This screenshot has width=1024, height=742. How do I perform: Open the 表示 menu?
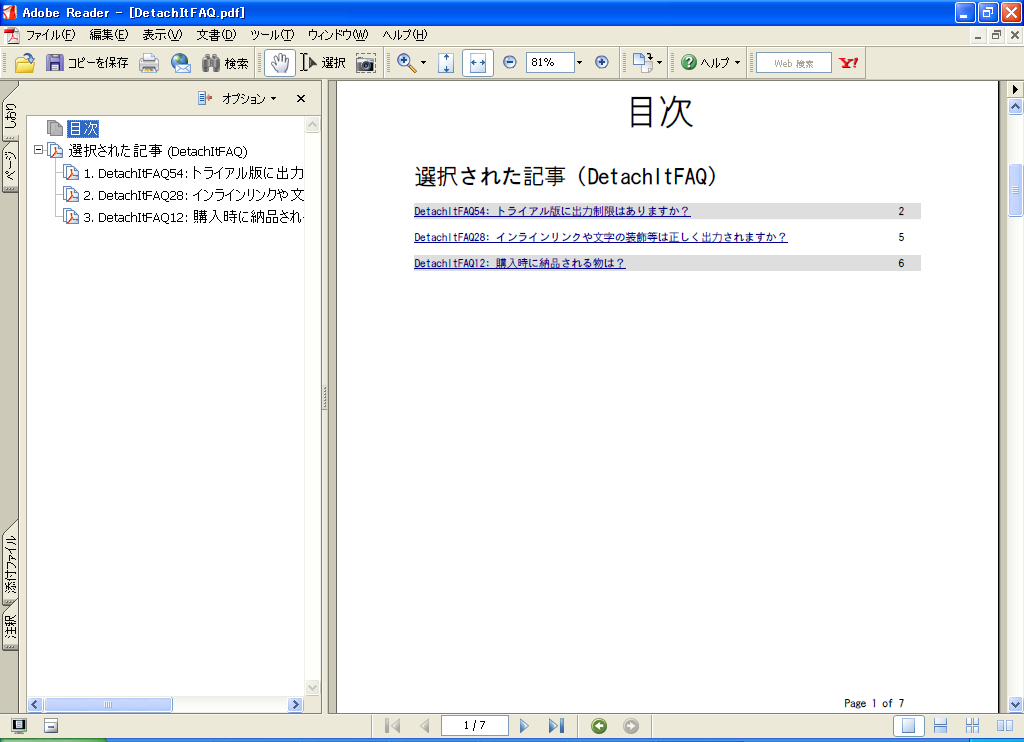pos(163,35)
